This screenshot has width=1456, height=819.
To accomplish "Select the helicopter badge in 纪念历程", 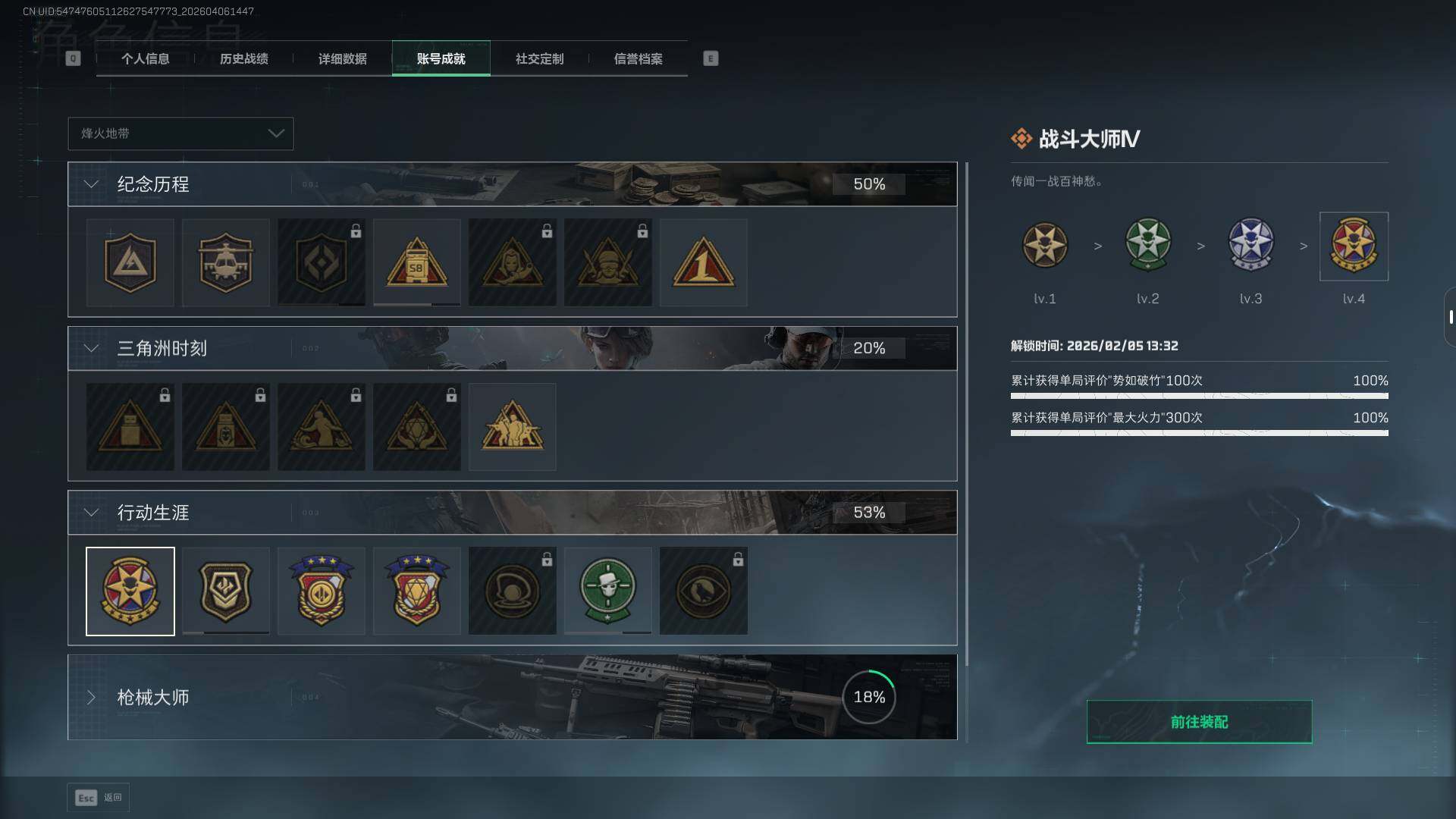I will click(225, 262).
